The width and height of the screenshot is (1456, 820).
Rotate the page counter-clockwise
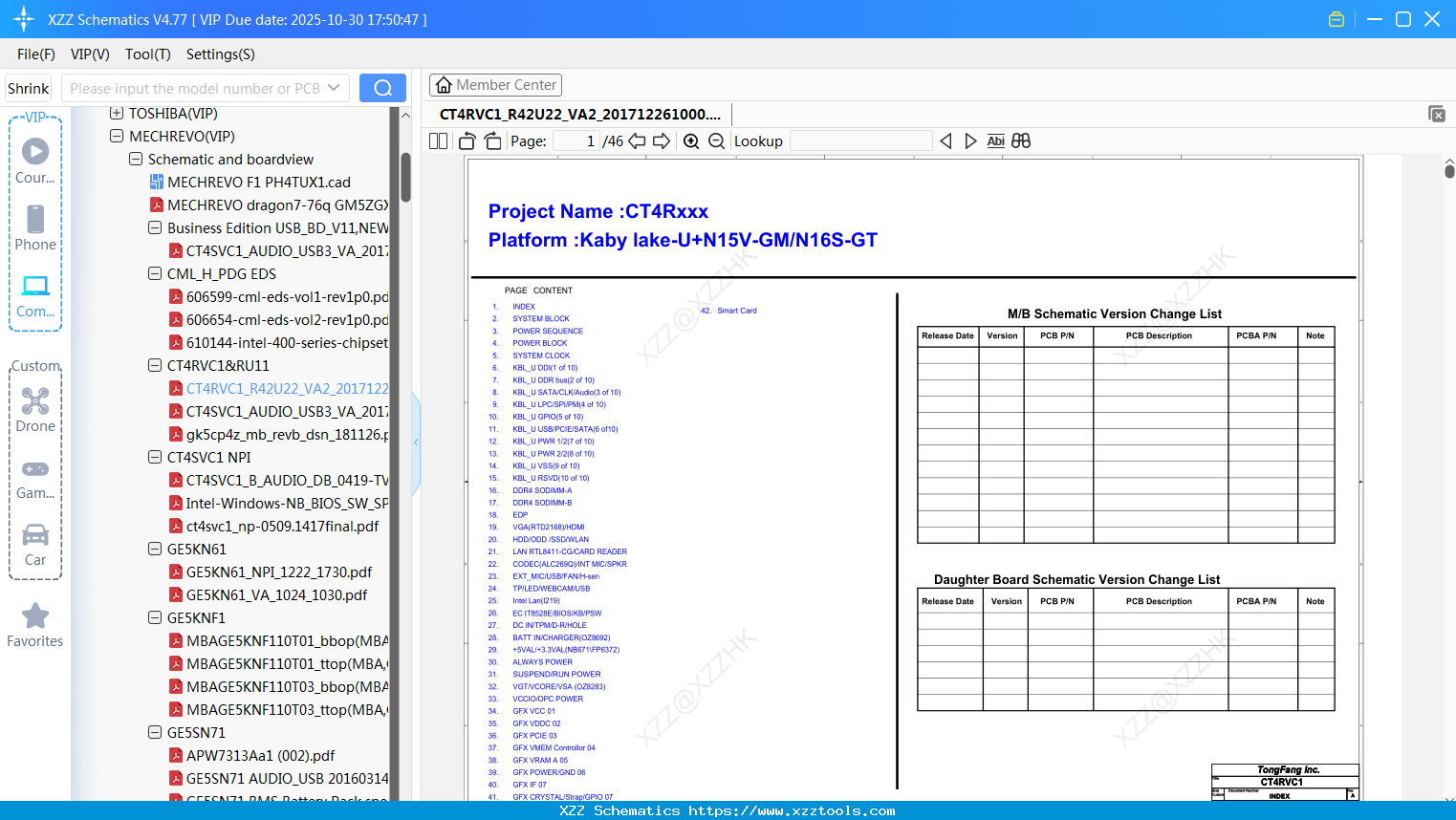(467, 141)
